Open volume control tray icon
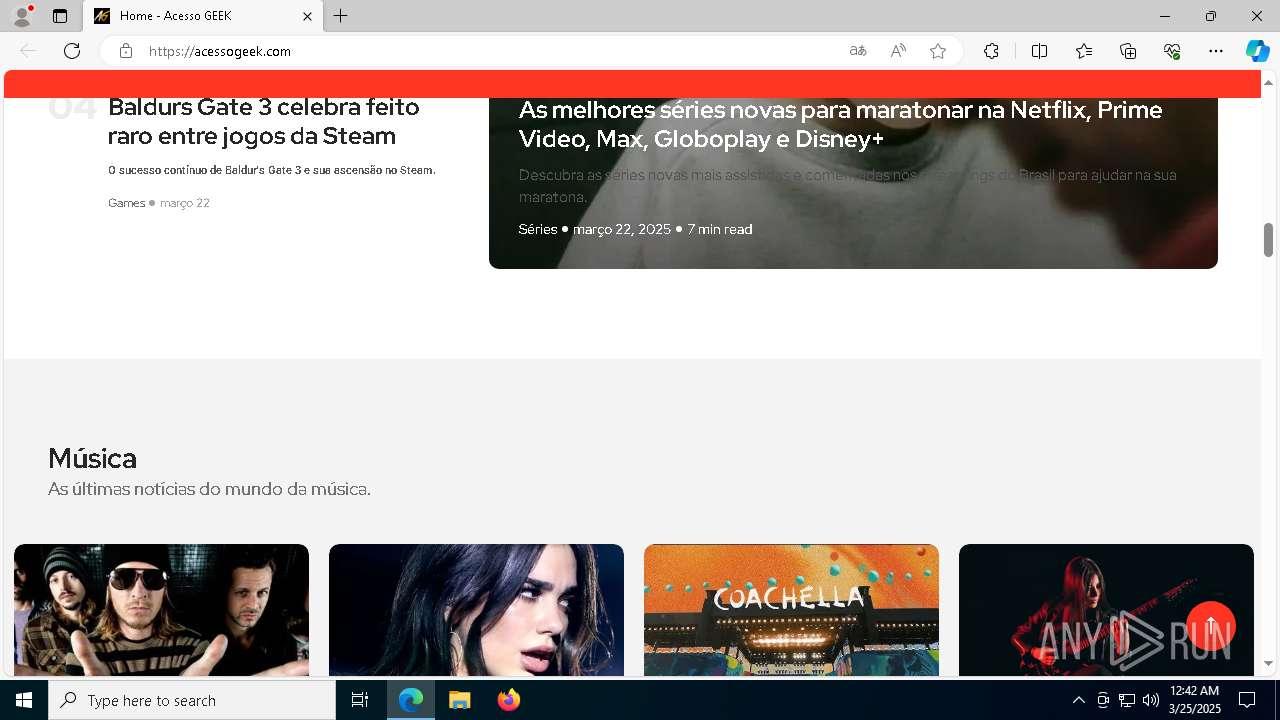 pyautogui.click(x=1151, y=700)
